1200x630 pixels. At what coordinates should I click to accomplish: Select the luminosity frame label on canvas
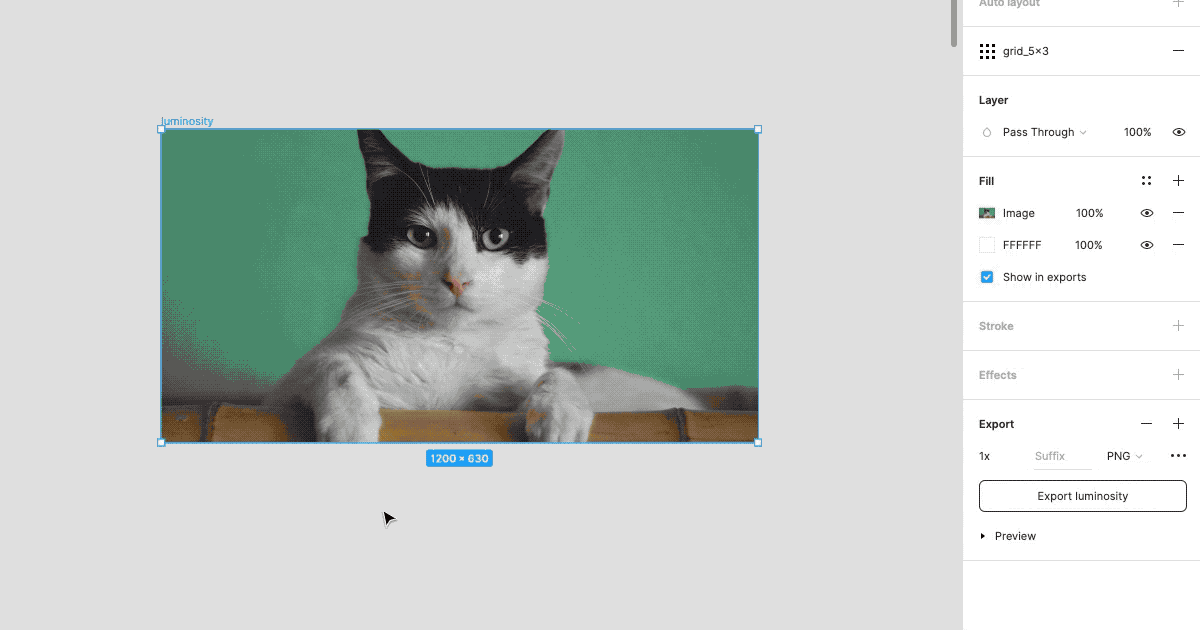tap(187, 121)
